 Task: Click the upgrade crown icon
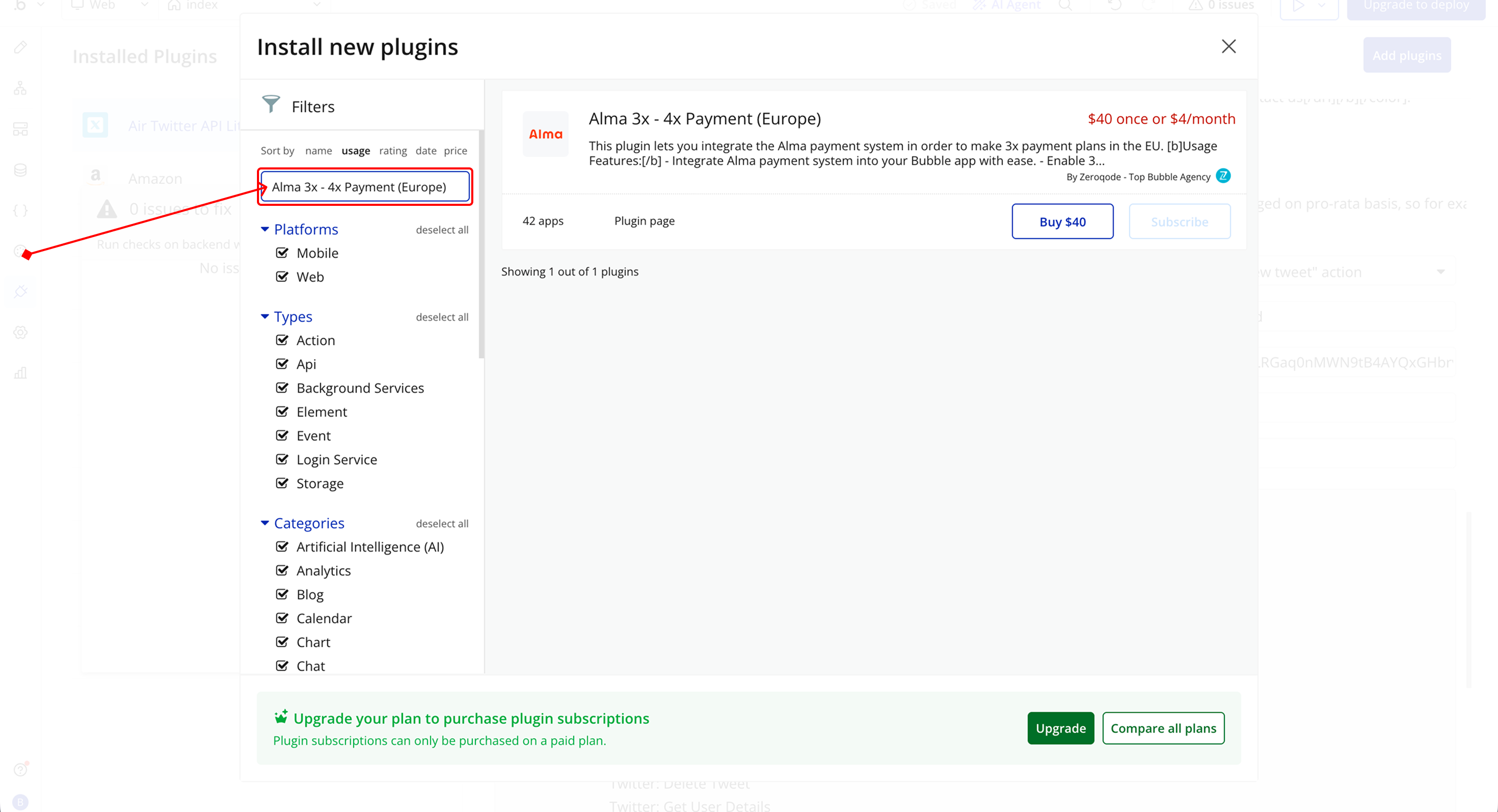pyautogui.click(x=281, y=717)
